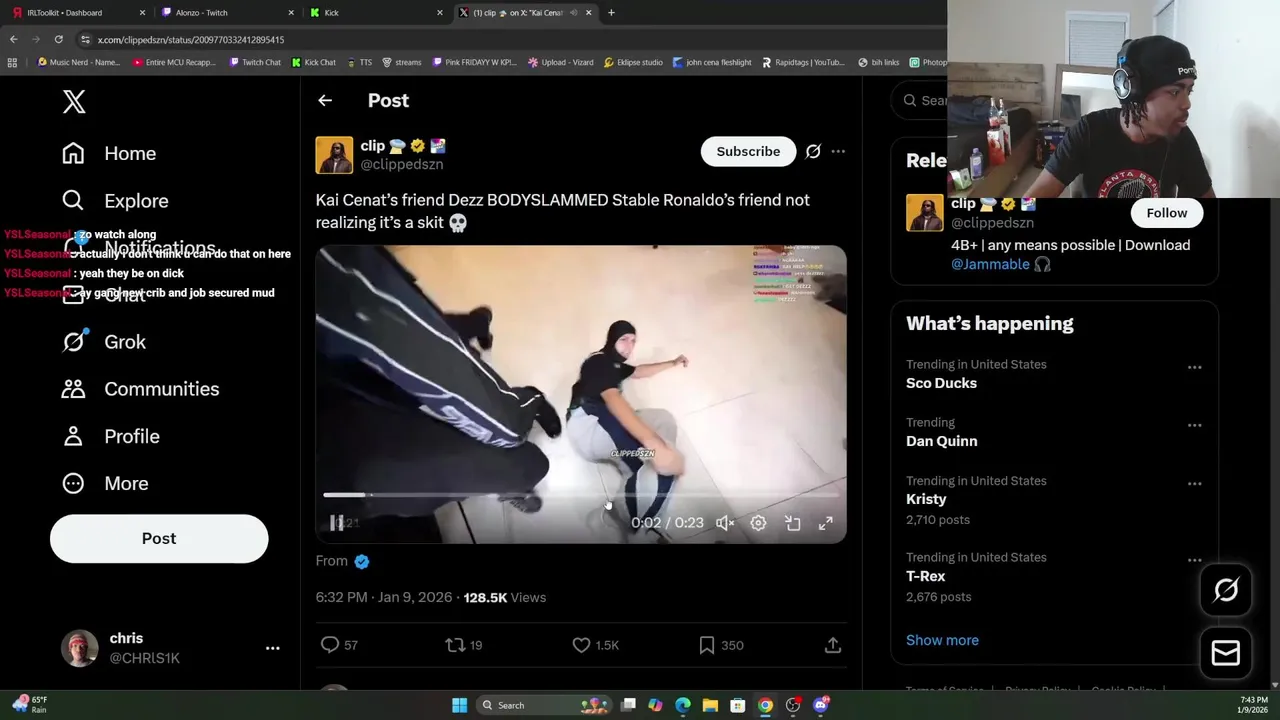The width and height of the screenshot is (1280, 720).
Task: Click Show more under trends
Action: click(x=942, y=640)
